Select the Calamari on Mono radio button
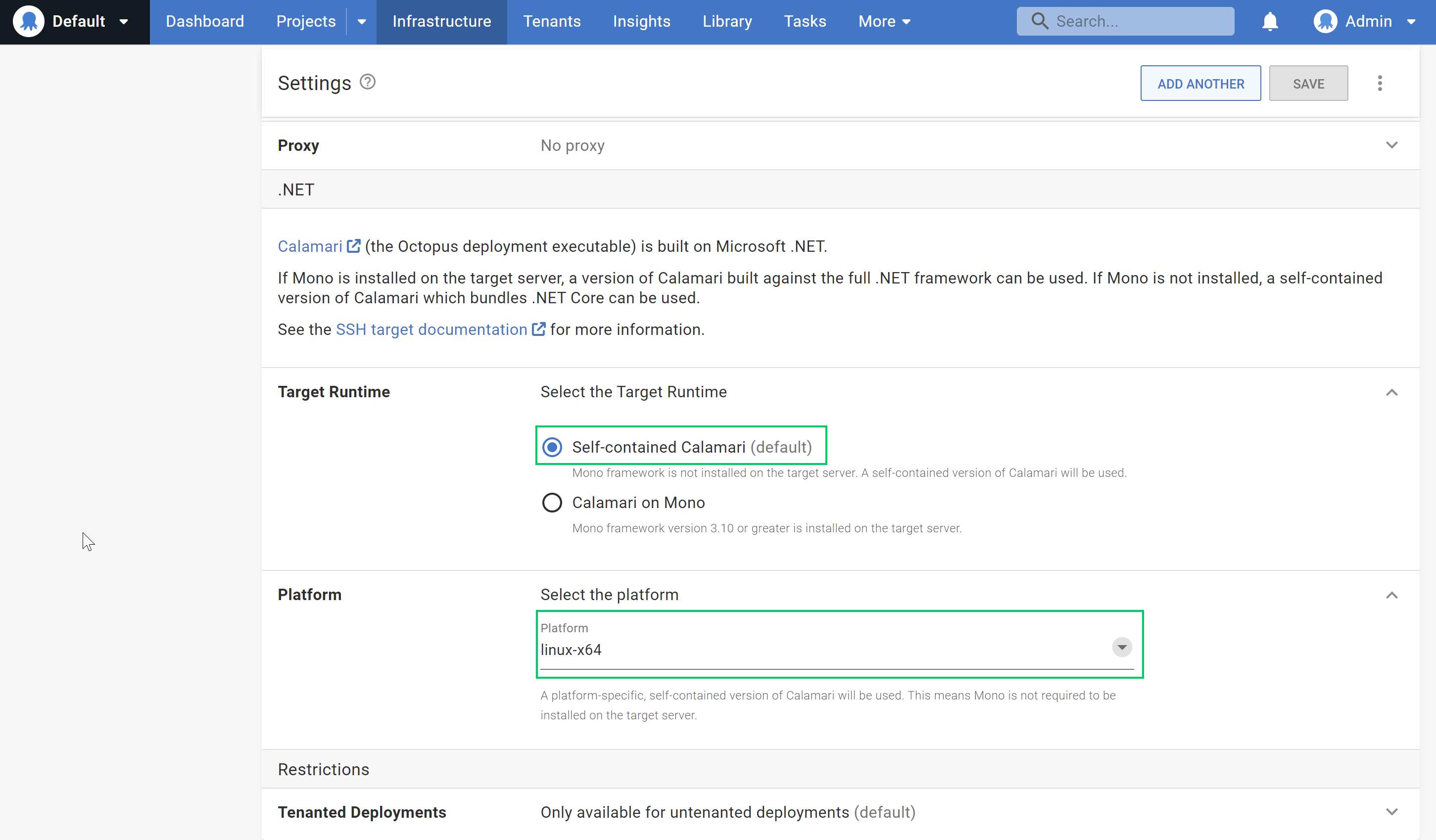This screenshot has width=1436, height=840. 552,502
